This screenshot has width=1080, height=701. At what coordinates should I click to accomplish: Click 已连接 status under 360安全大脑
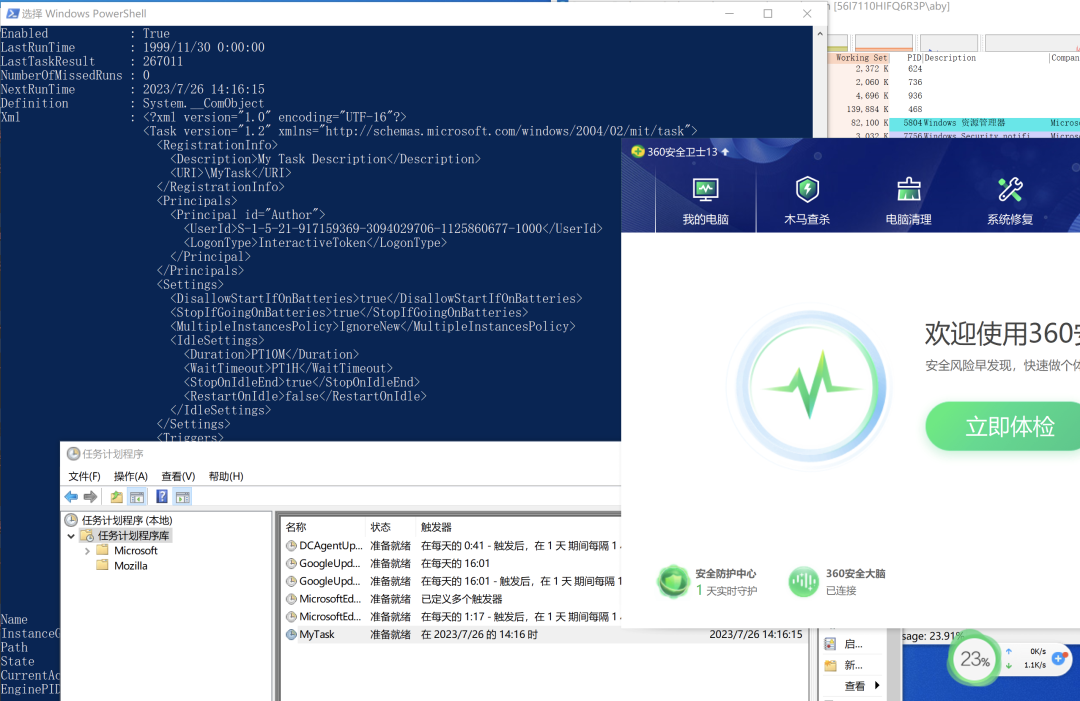tap(841, 591)
